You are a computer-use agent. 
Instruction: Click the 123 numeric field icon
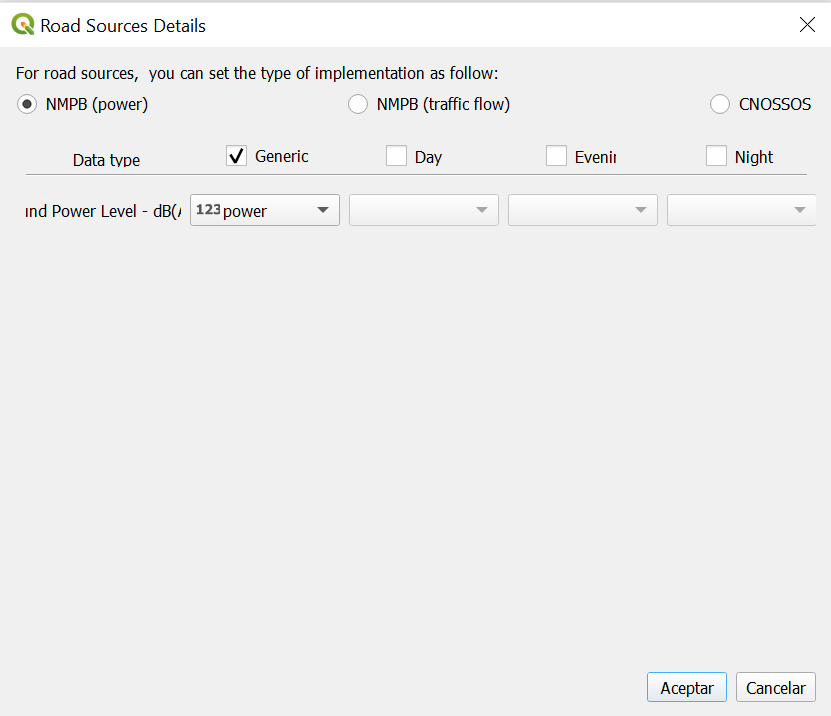coord(208,210)
